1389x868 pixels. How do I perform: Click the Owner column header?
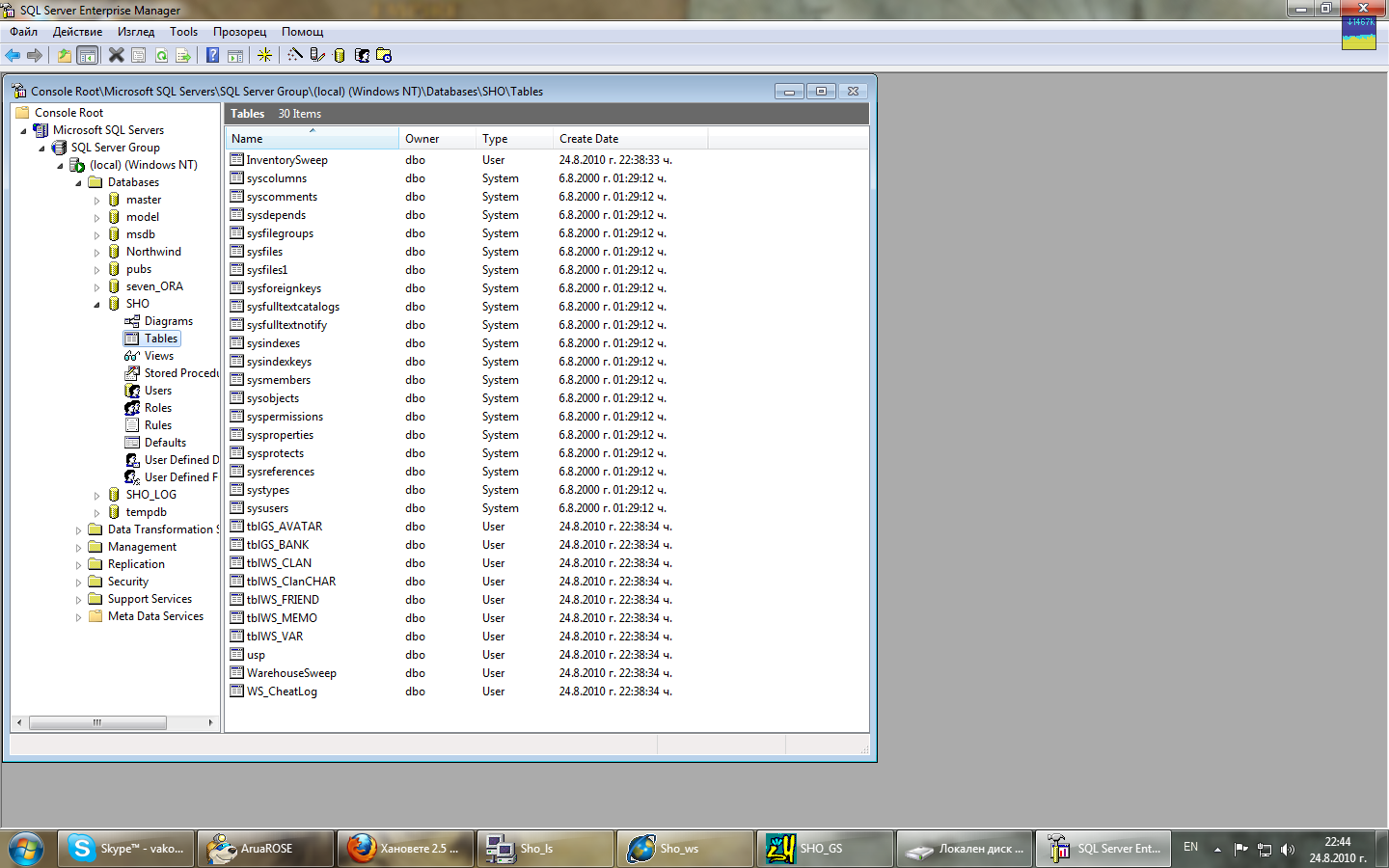click(422, 139)
